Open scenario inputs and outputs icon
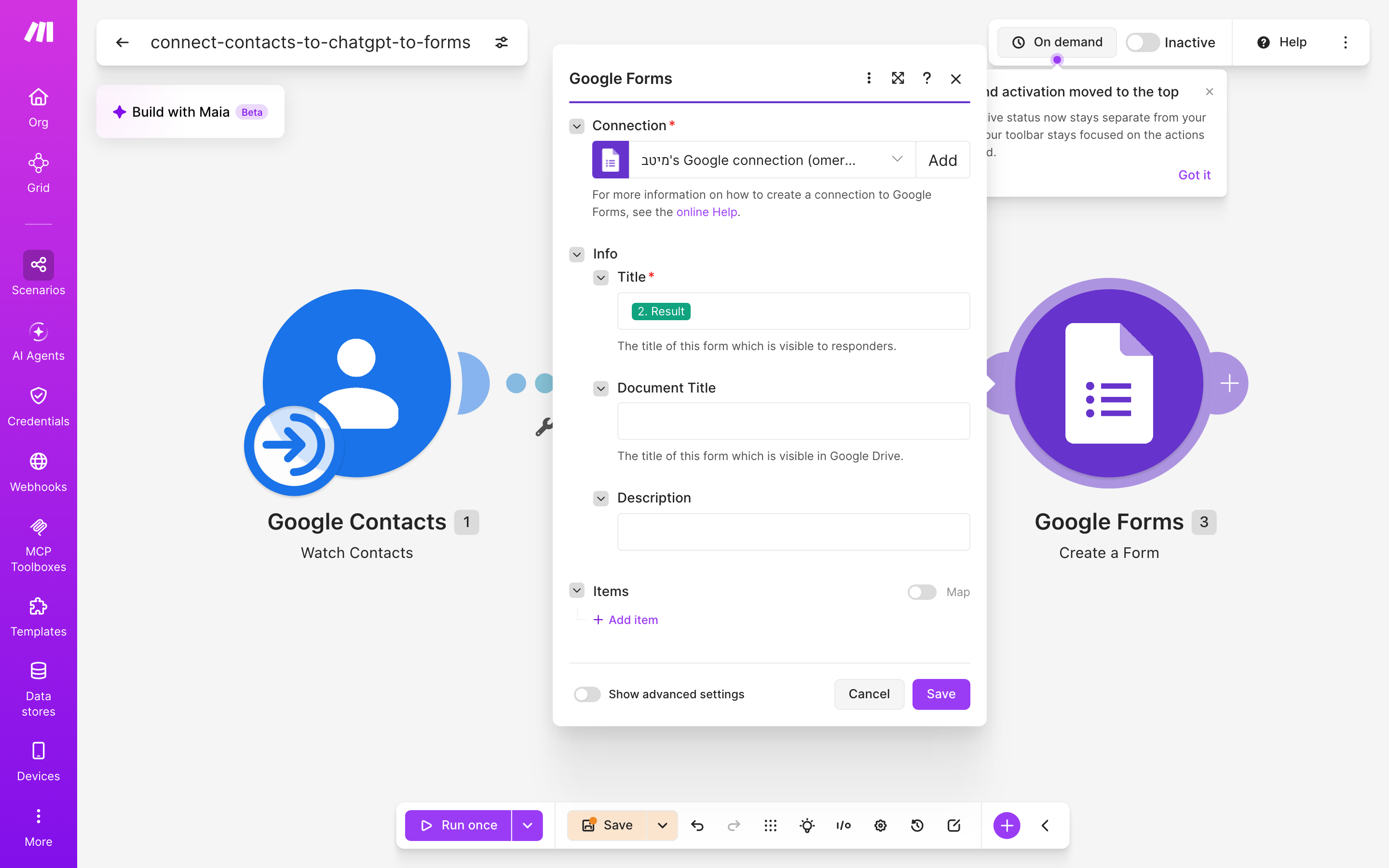This screenshot has height=868, width=1389. [843, 826]
